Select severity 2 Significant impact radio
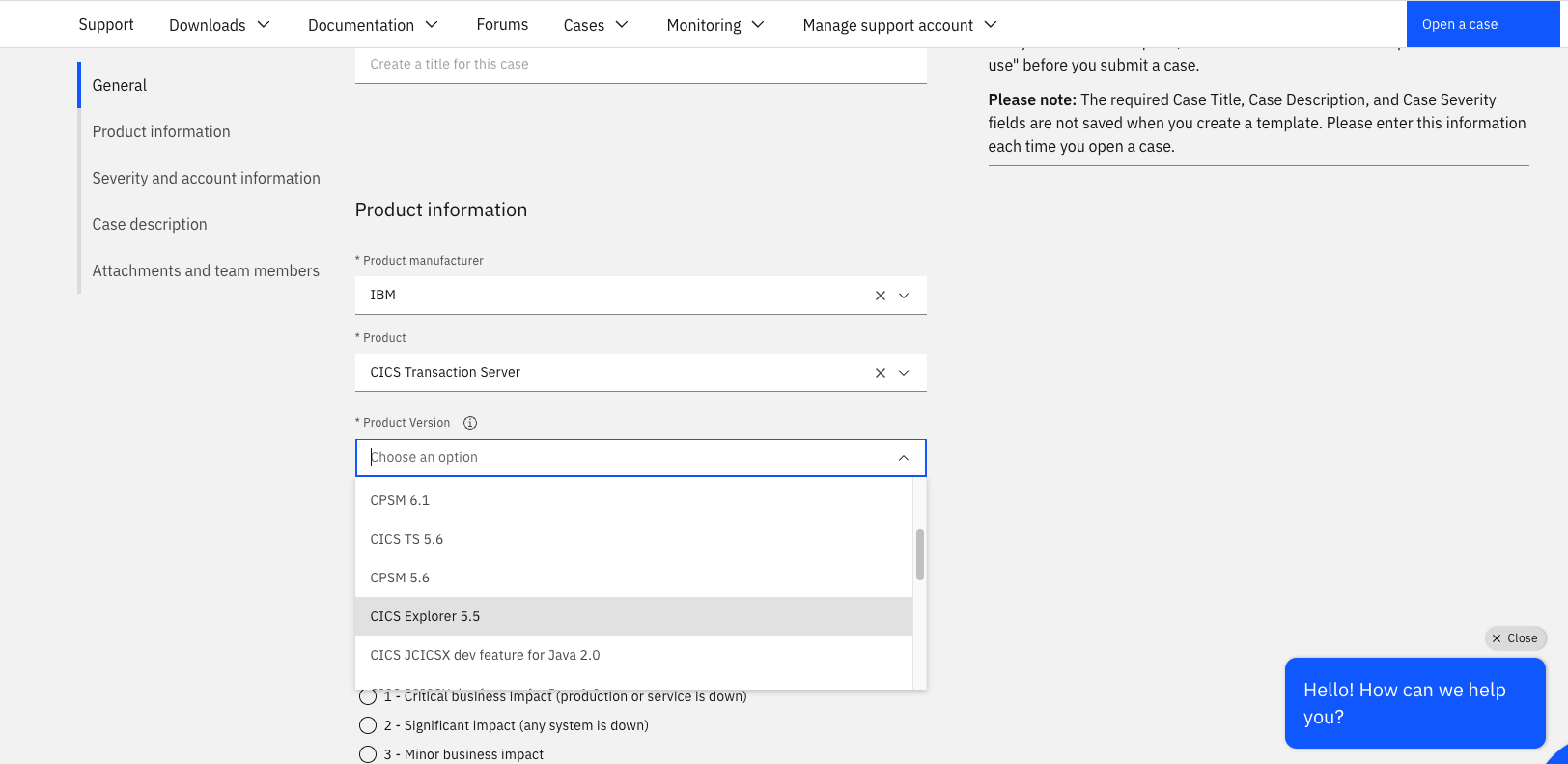 click(368, 725)
